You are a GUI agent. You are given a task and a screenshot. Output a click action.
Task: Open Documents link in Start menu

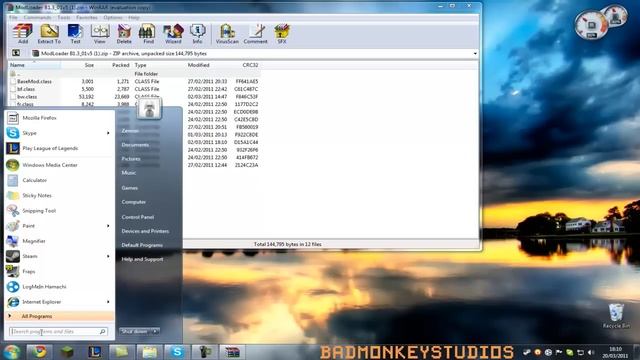coord(135,145)
